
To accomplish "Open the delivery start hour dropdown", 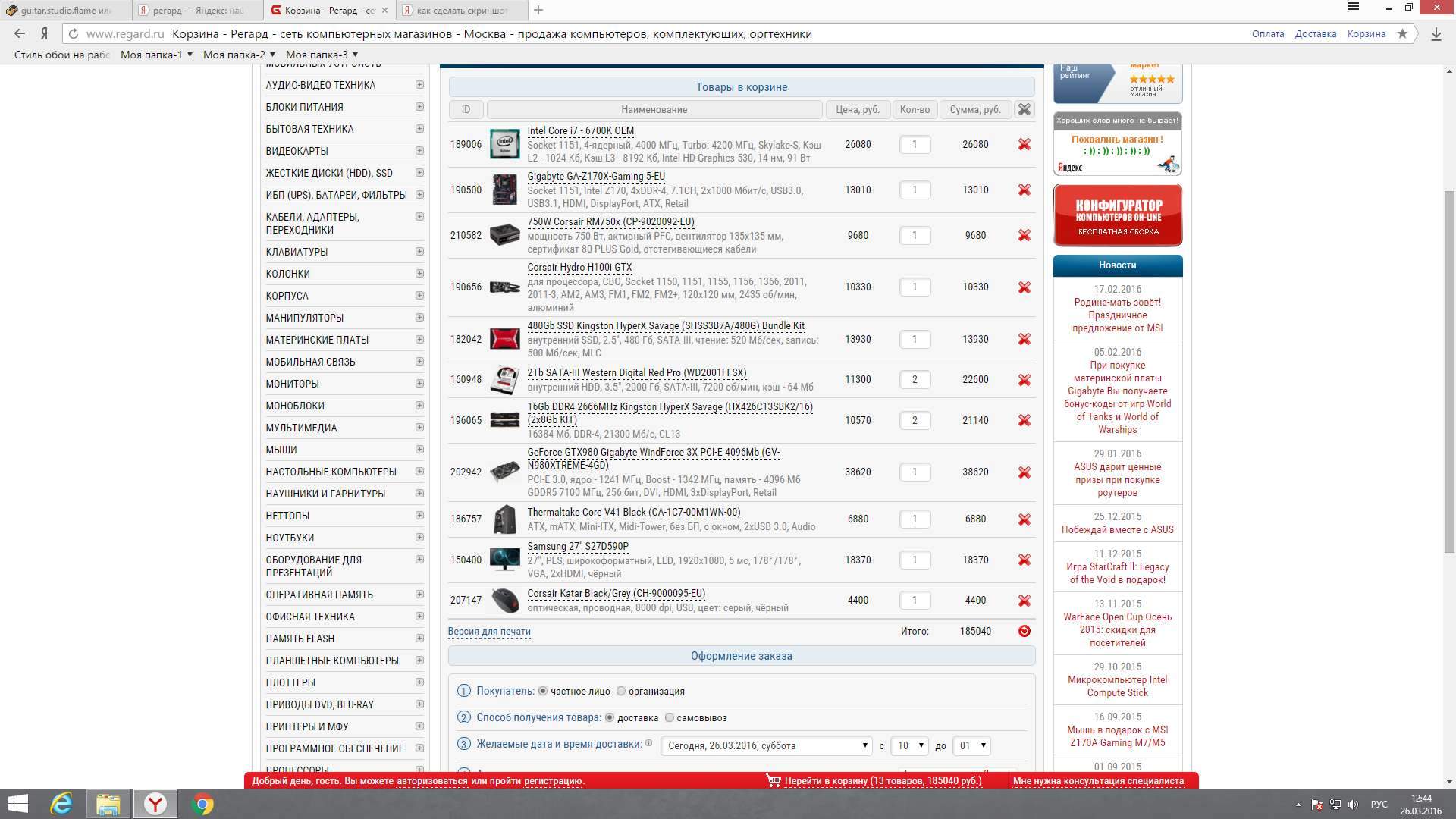I will coord(909,745).
